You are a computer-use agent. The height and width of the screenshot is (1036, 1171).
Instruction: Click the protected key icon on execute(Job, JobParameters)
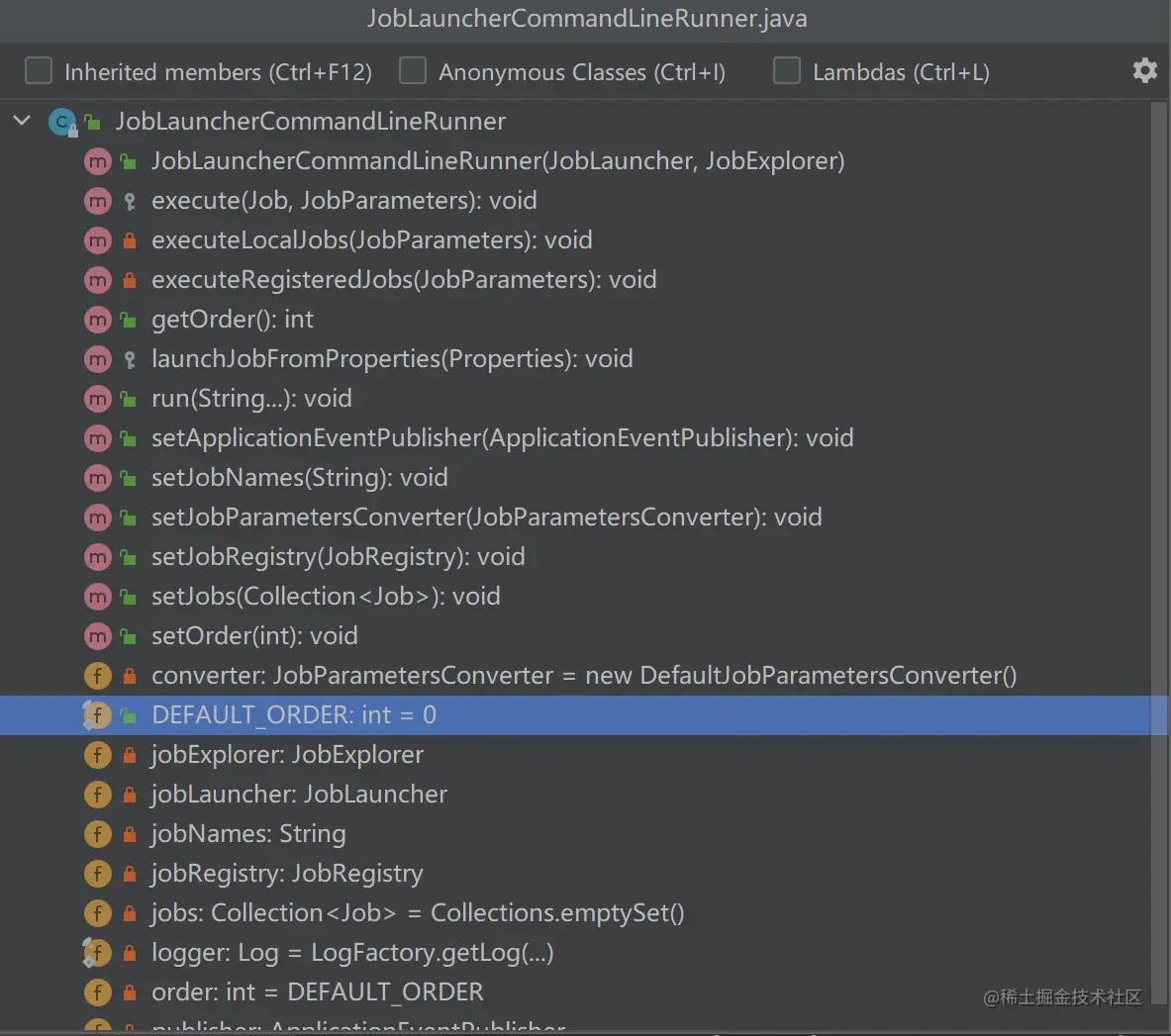(x=130, y=202)
